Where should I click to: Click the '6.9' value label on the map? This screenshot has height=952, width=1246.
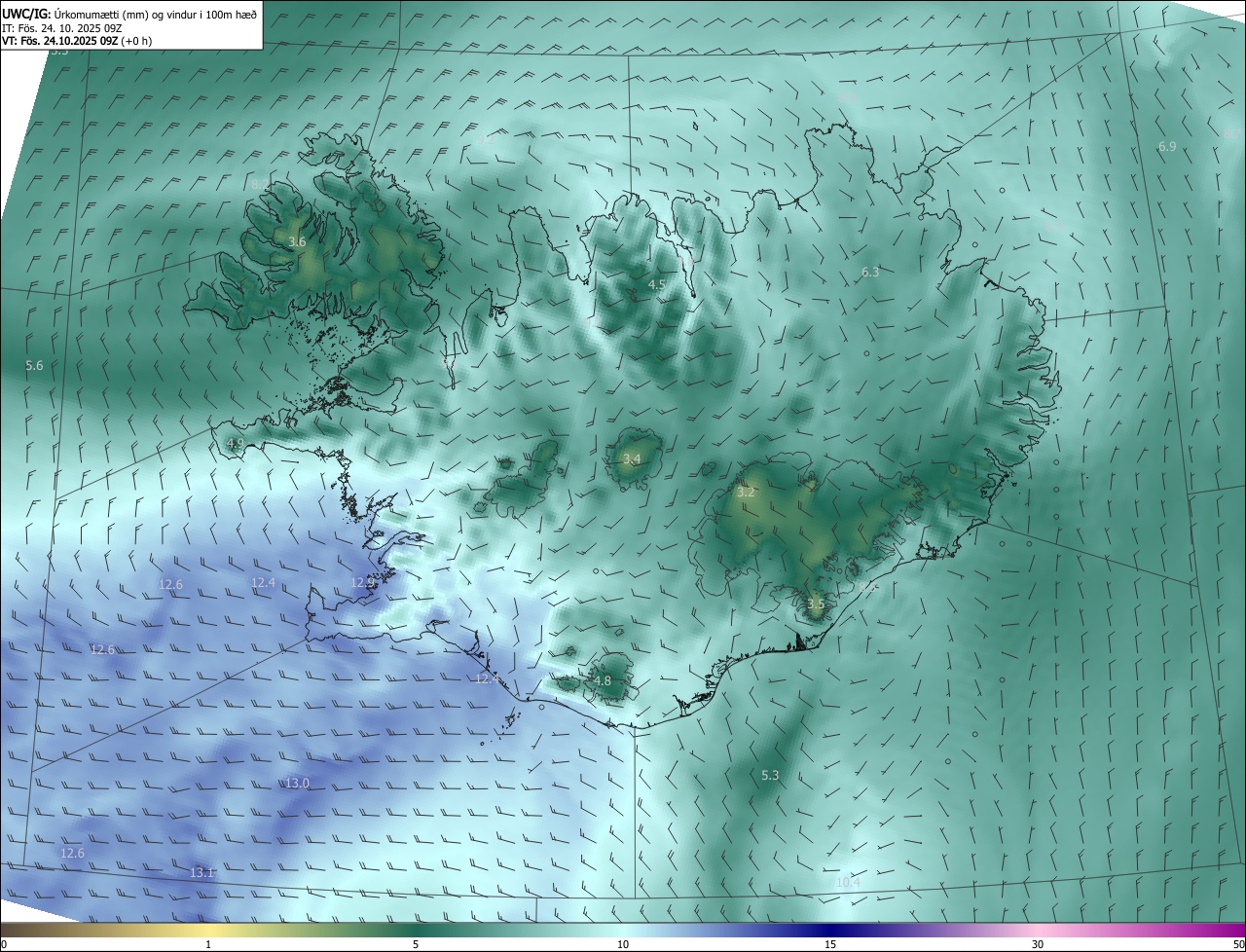(x=1167, y=146)
